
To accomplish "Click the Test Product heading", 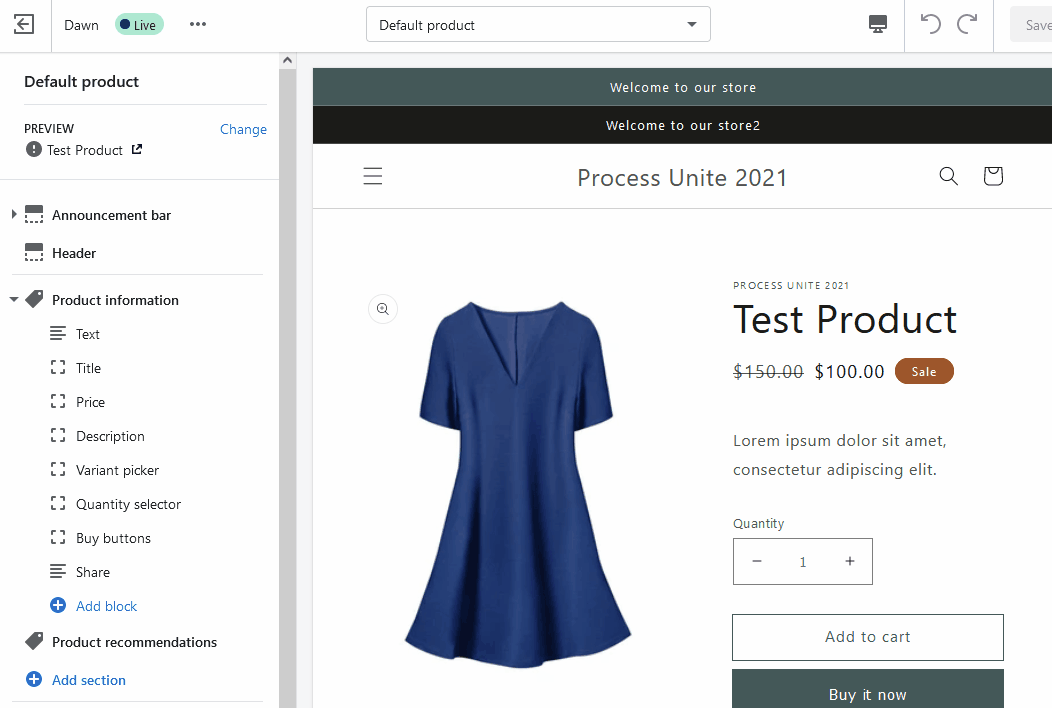I will tap(845, 319).
